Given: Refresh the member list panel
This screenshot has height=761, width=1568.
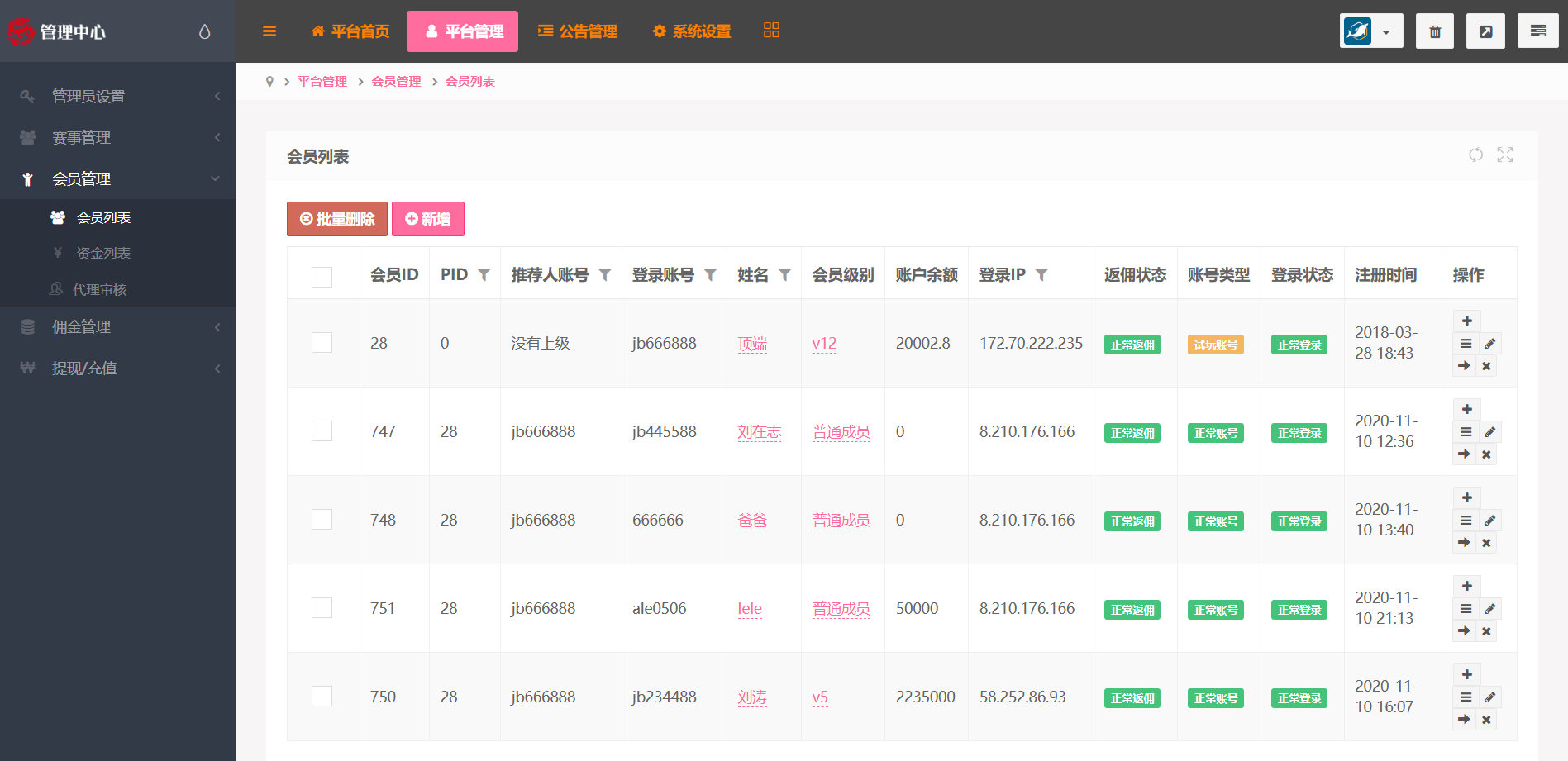Looking at the screenshot, I should click(x=1475, y=155).
